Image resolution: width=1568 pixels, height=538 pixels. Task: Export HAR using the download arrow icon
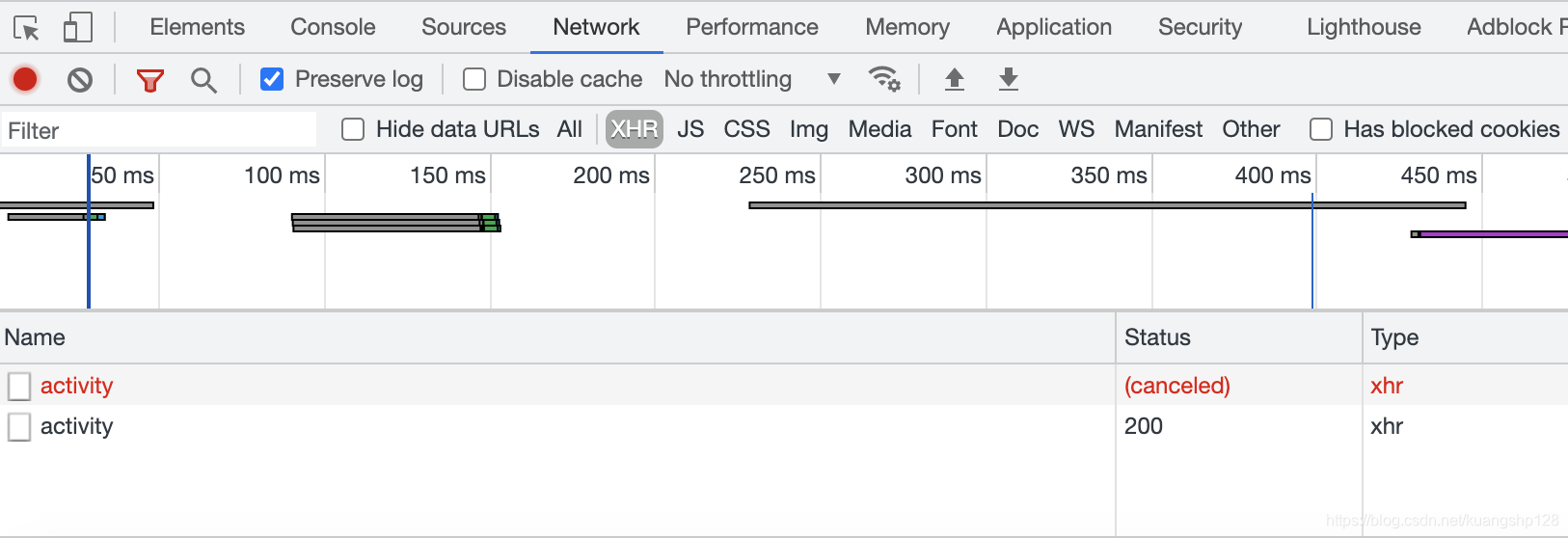point(1008,79)
